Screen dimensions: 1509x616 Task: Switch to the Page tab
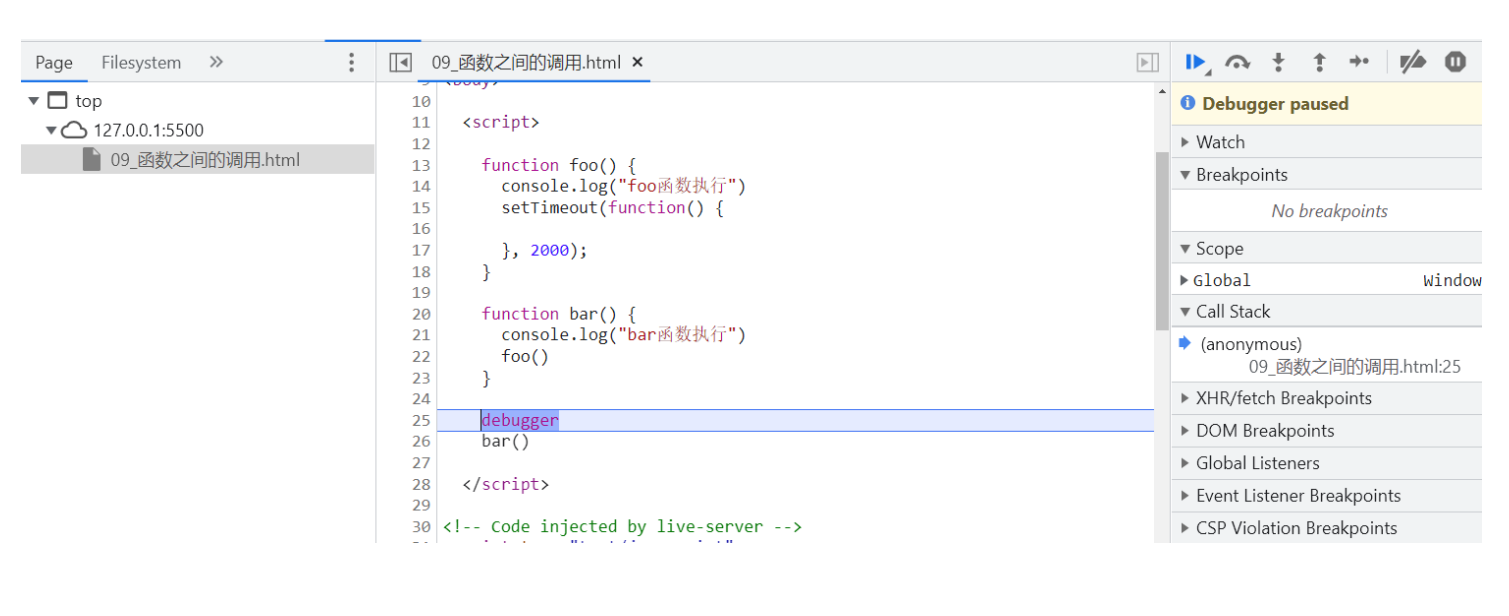[x=54, y=62]
